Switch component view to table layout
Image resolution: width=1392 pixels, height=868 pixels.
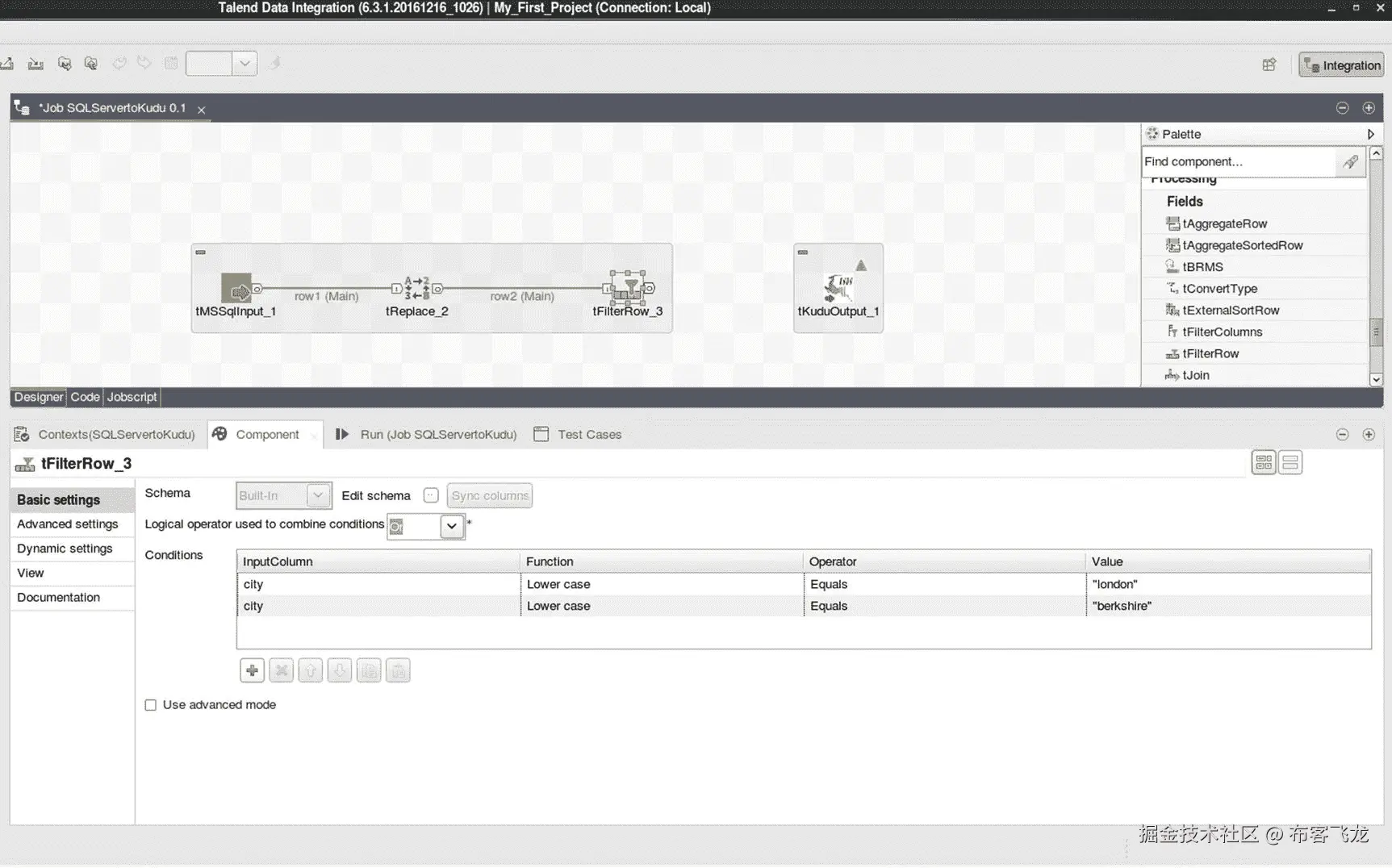point(1264,462)
